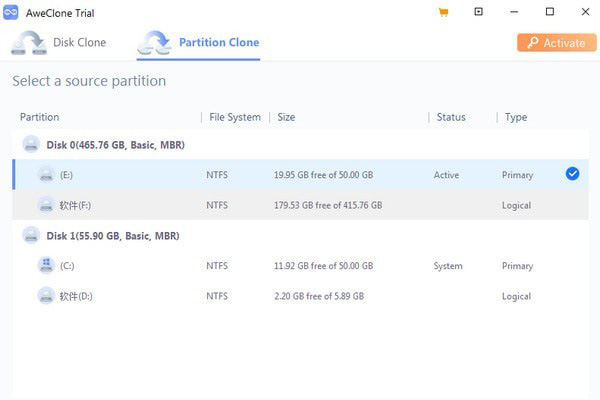Viewport: 600px width, 400px height.
Task: Click the Partition Clone arrow icon
Action: pos(155,43)
